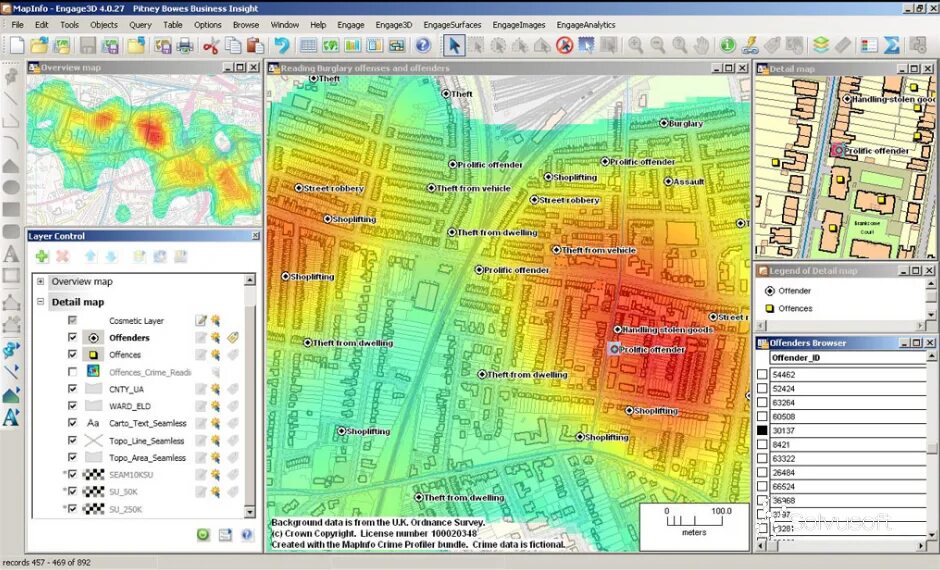
Task: Open the Engage3D menu
Action: 394,25
